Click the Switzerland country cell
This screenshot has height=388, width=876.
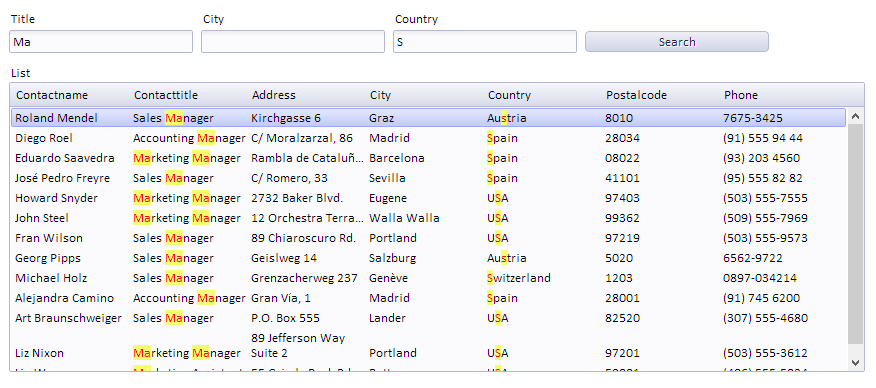[519, 278]
